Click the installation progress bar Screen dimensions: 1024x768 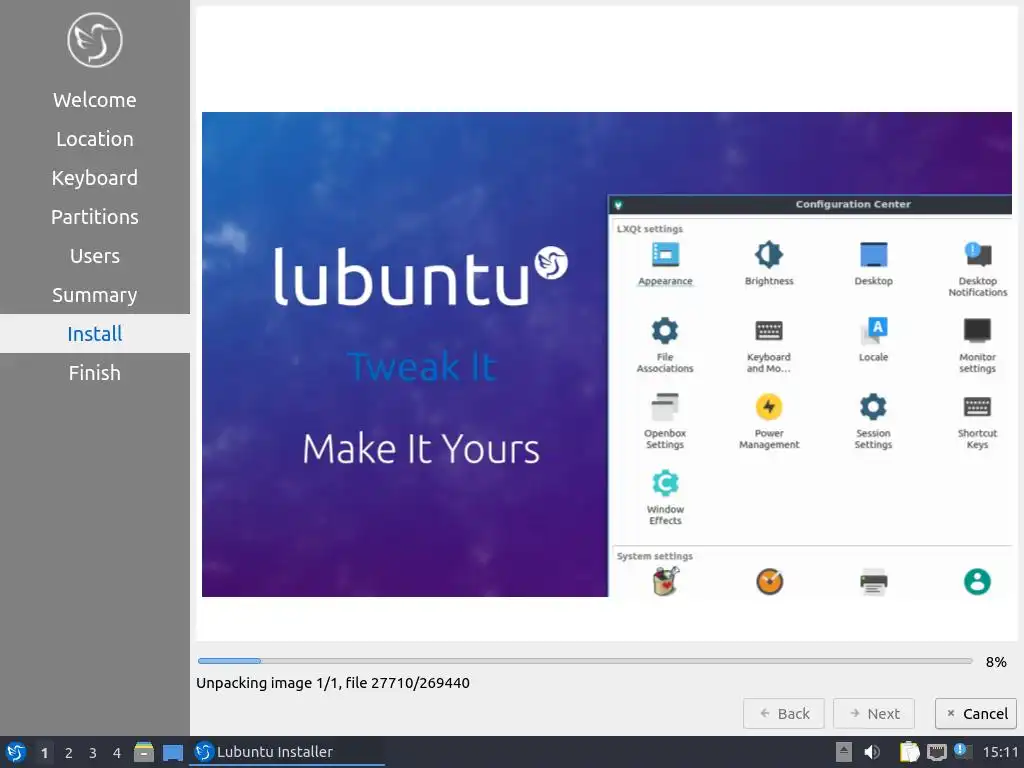[584, 662]
